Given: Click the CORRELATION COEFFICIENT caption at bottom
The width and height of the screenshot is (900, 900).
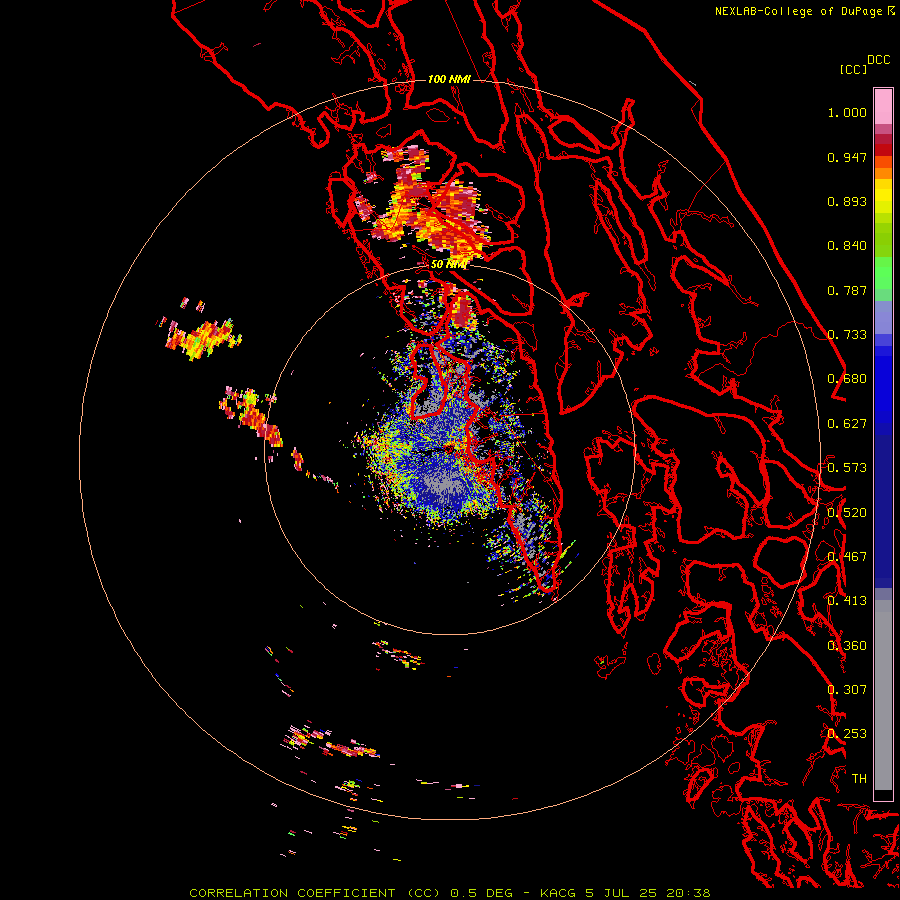Looking at the screenshot, I should (x=450, y=893).
